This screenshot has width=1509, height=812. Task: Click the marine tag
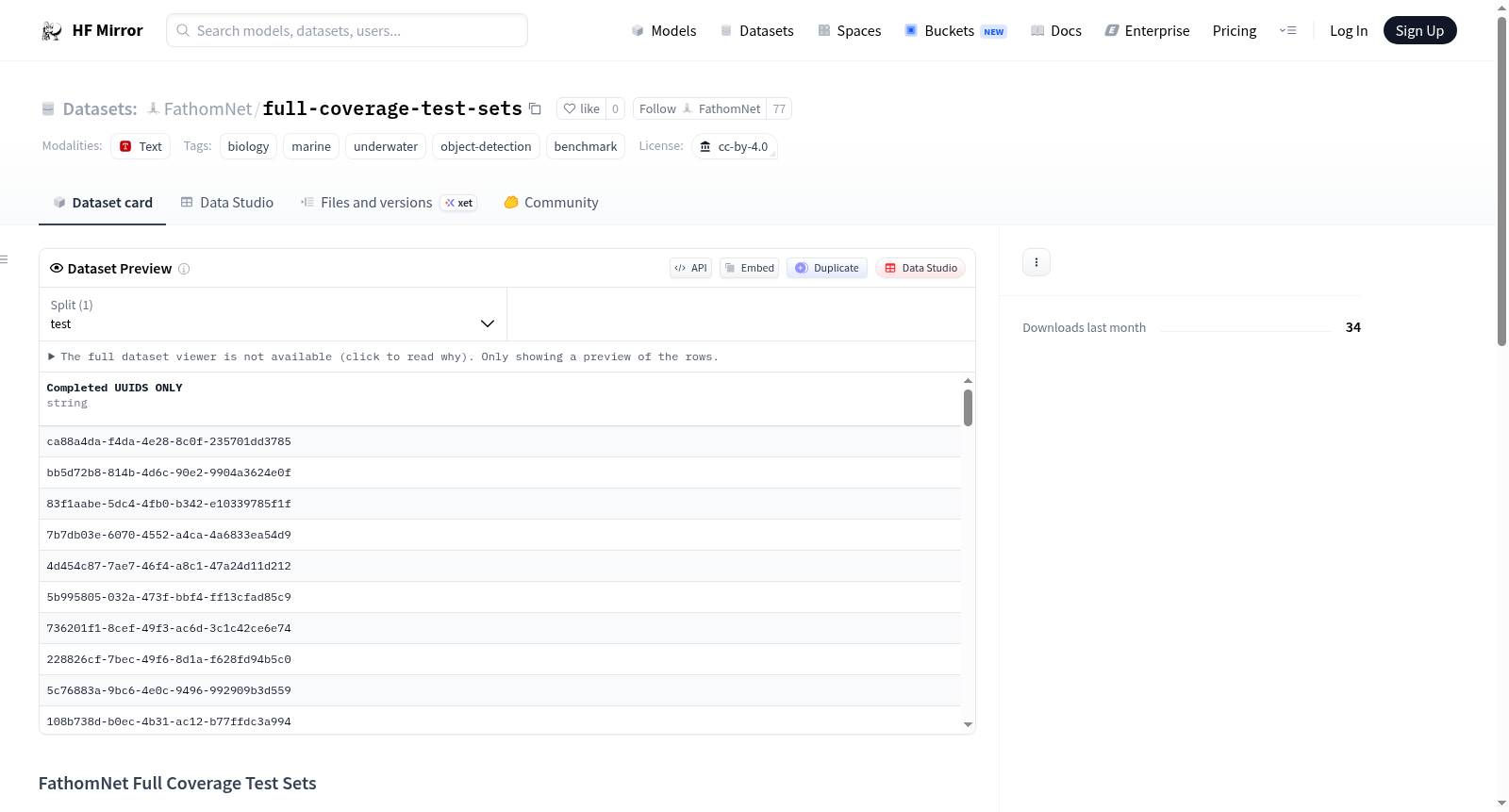coord(311,146)
